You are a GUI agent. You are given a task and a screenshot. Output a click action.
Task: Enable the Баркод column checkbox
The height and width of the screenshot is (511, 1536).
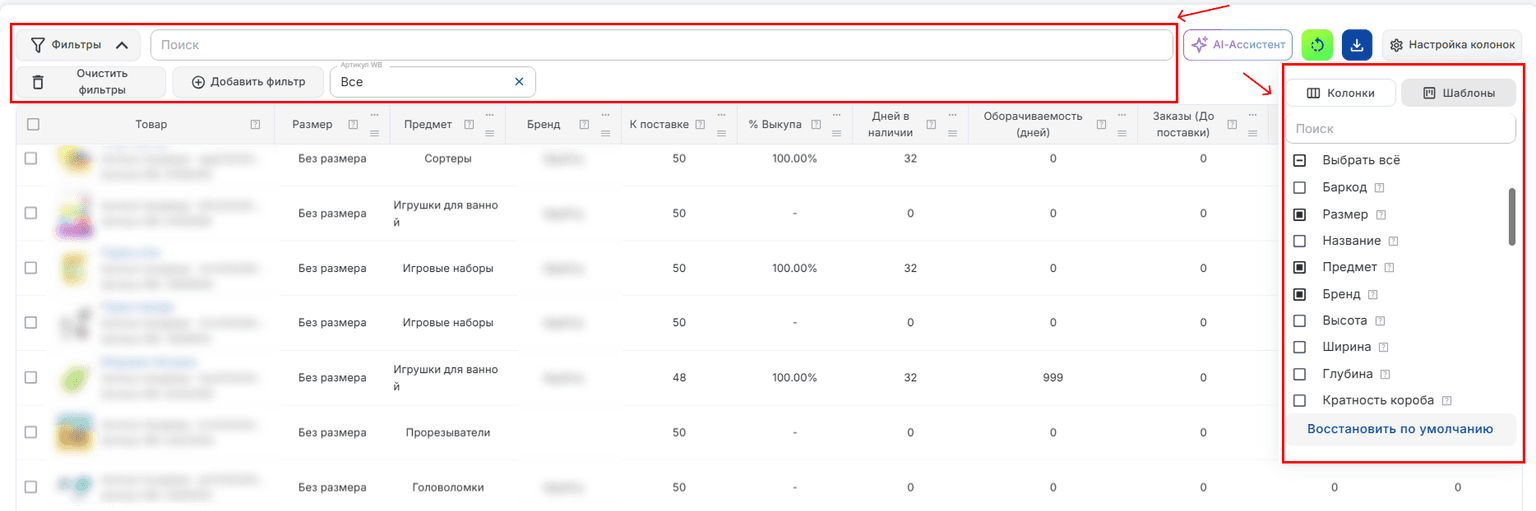point(1300,187)
